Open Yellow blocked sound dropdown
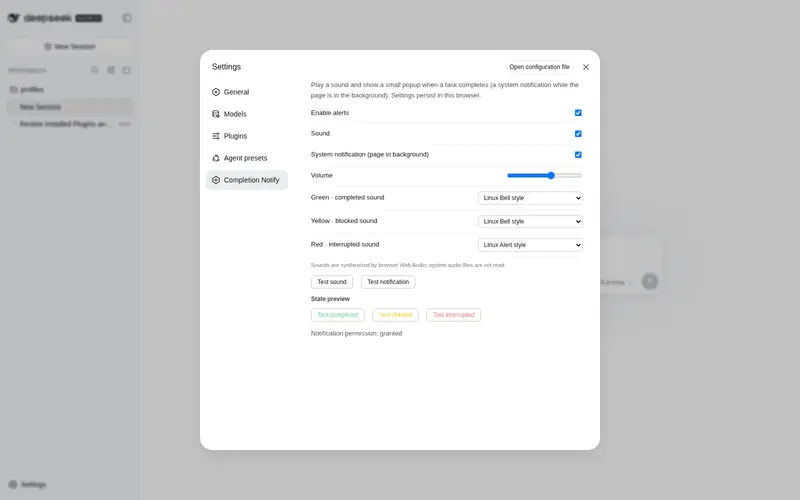 [530, 221]
